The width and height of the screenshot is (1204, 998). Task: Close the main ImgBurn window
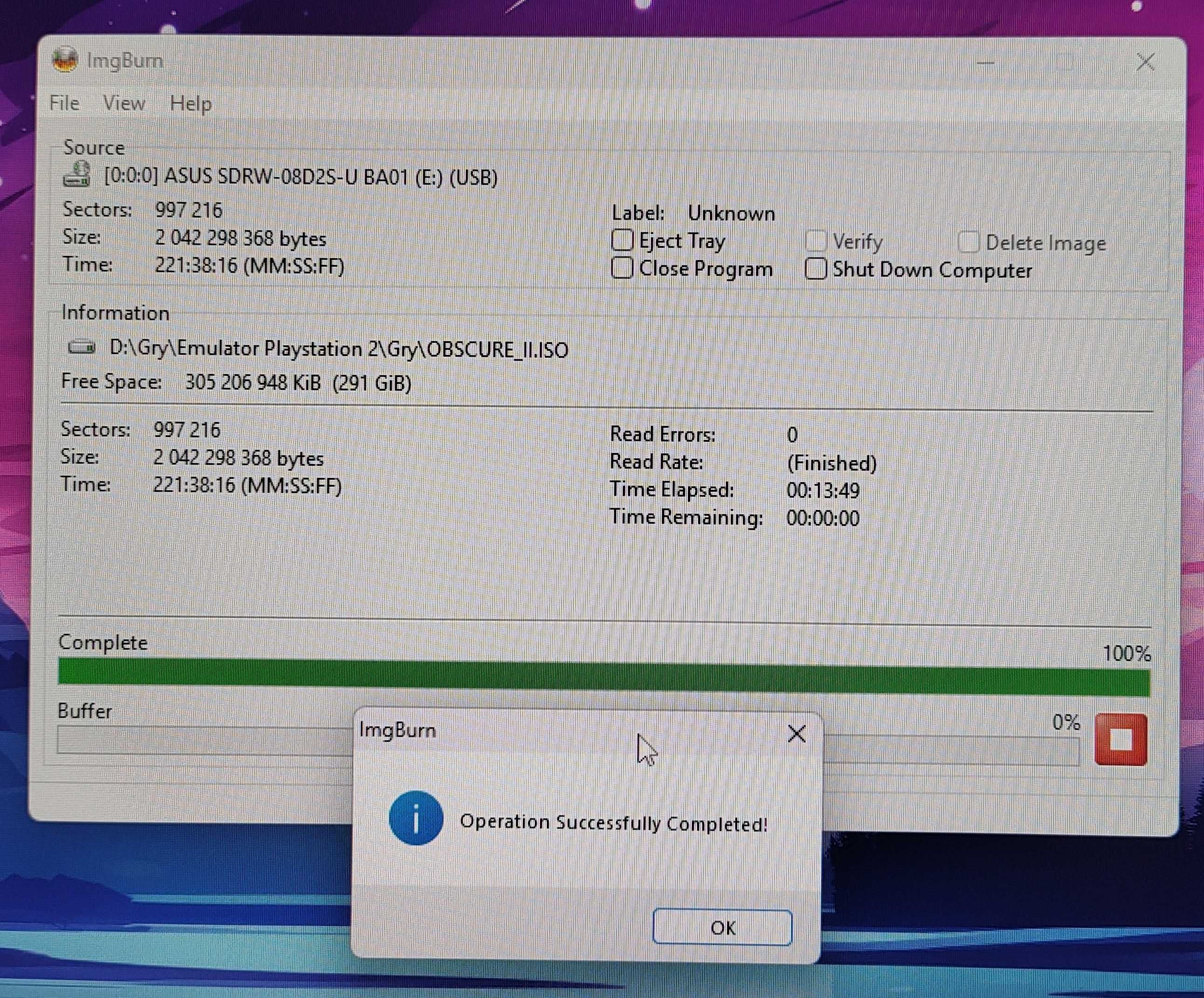click(1145, 62)
